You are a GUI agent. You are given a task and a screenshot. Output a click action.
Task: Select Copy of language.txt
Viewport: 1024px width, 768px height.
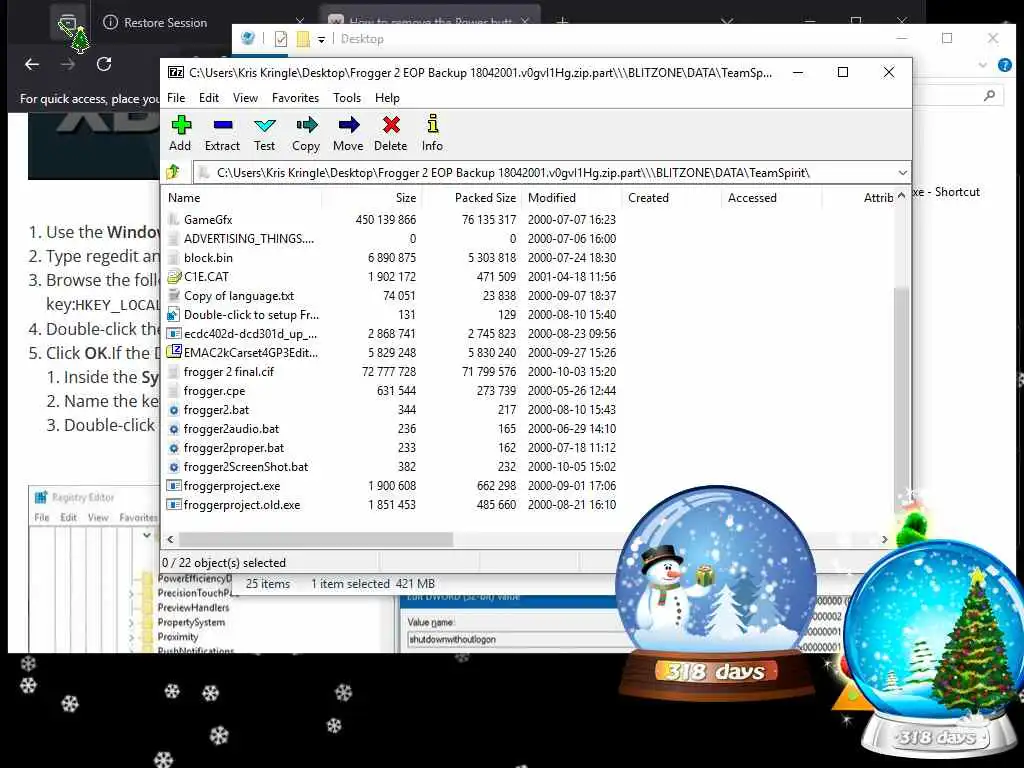239,296
